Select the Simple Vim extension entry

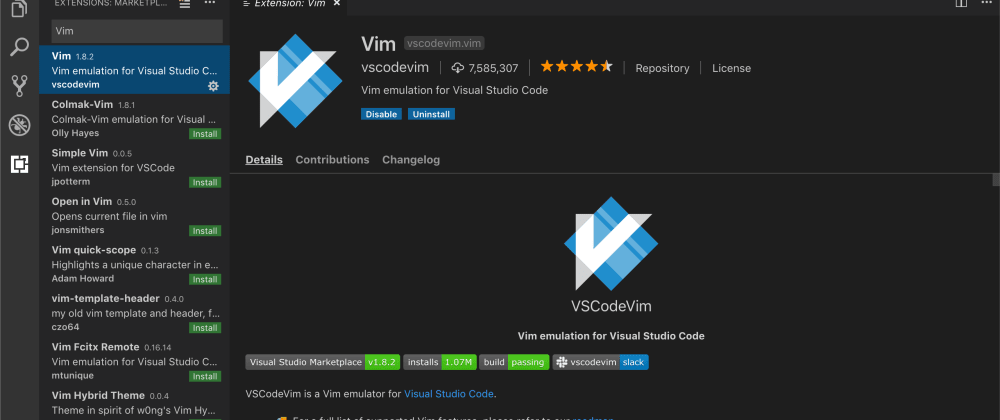[x=135, y=167]
